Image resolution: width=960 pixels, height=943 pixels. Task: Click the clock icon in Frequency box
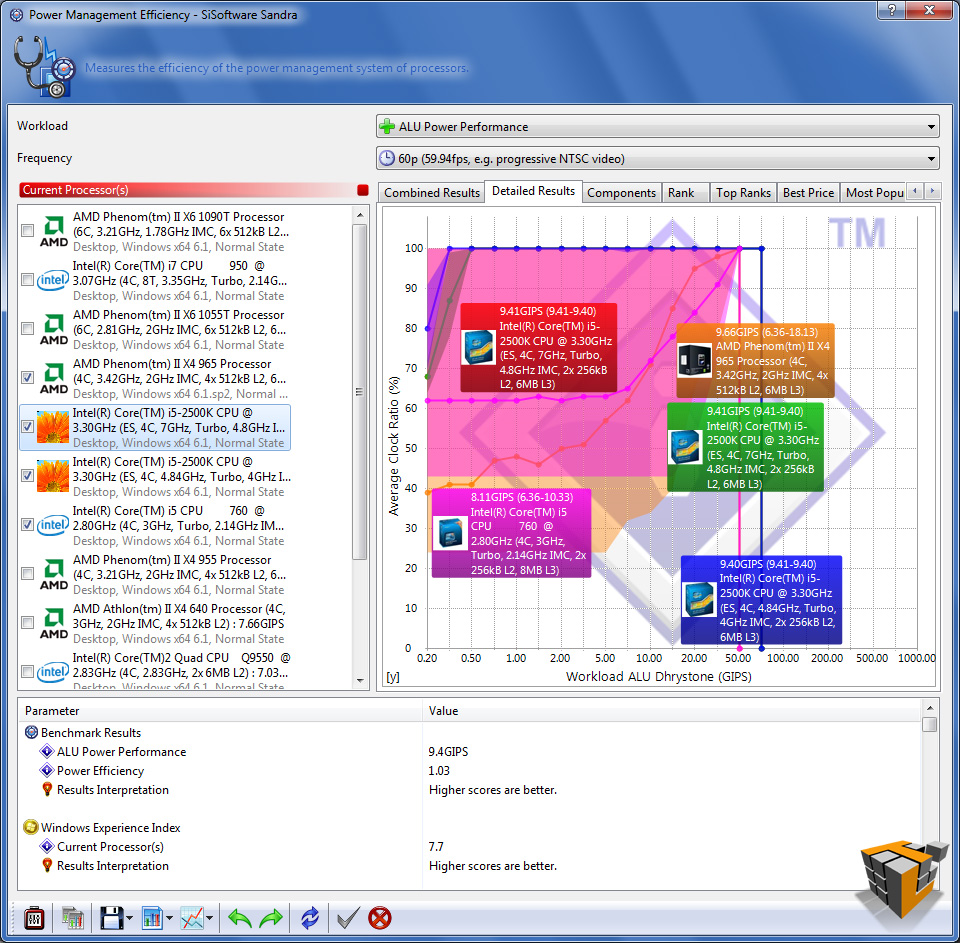pos(387,159)
